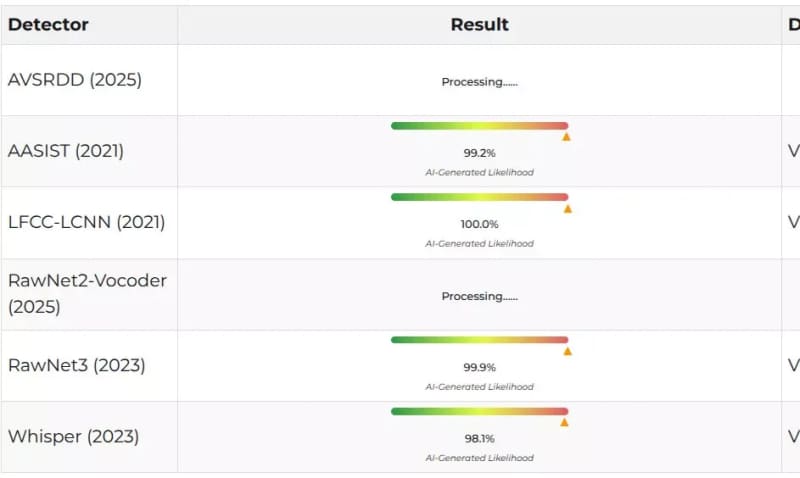
Task: Select the AASIST (2021) detector name
Action: pyautogui.click(x=66, y=151)
